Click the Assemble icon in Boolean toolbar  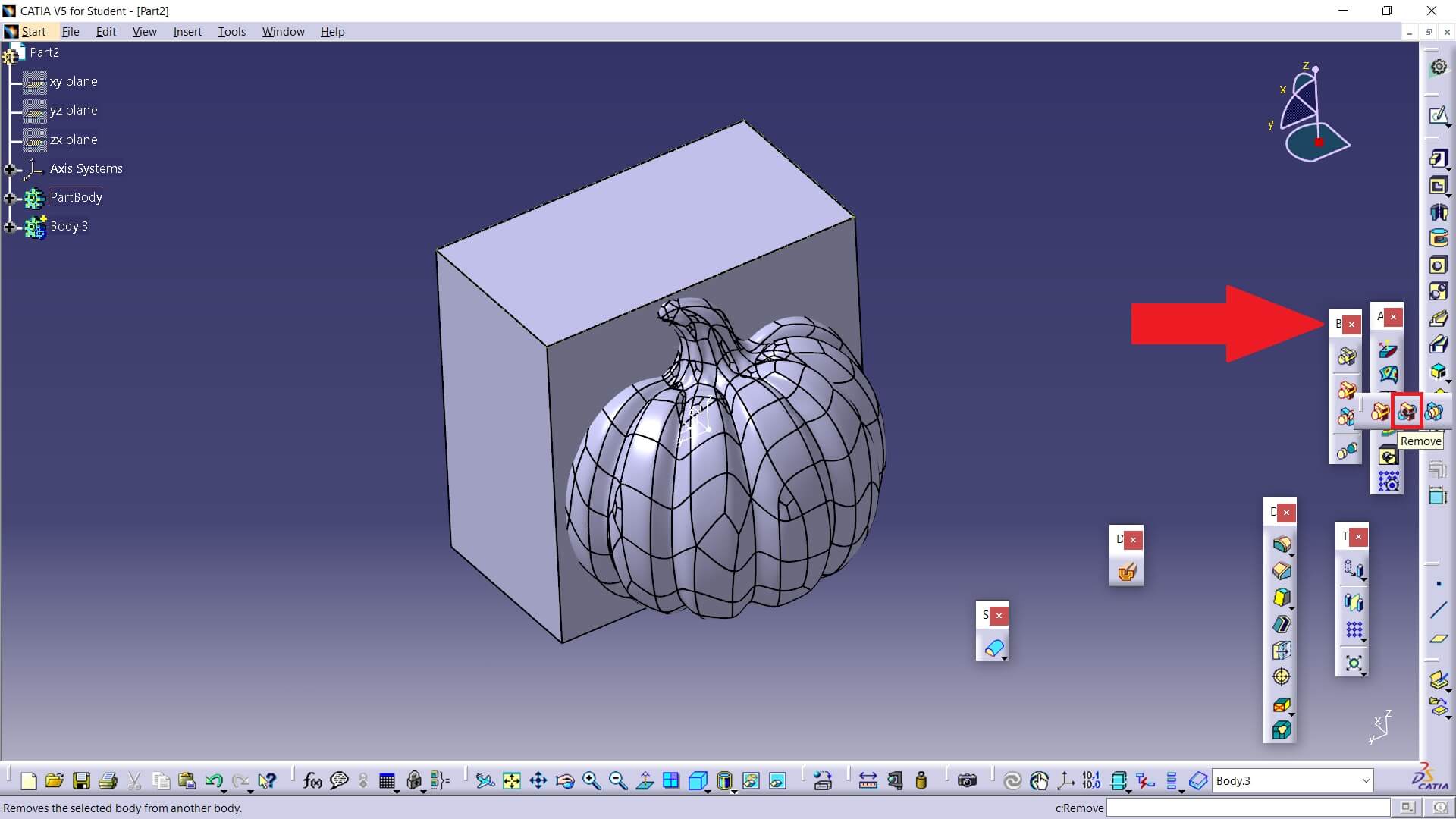[1346, 356]
